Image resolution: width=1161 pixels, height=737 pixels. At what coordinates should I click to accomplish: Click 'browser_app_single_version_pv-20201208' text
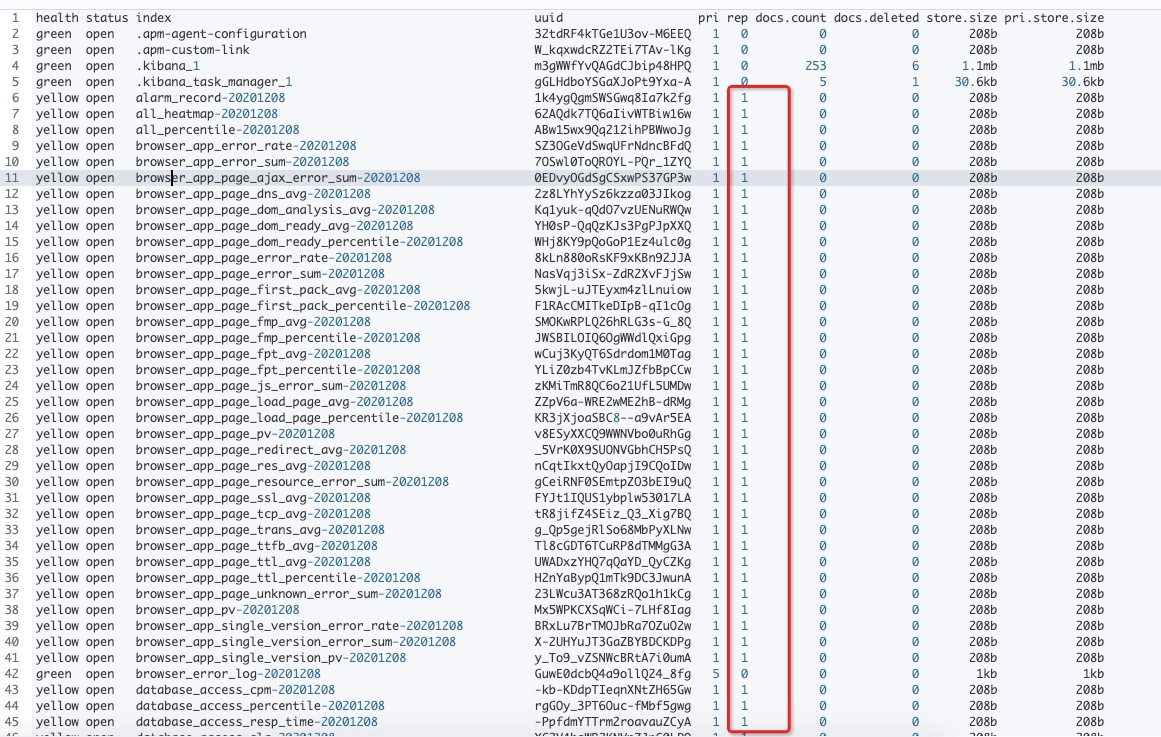tap(271, 658)
